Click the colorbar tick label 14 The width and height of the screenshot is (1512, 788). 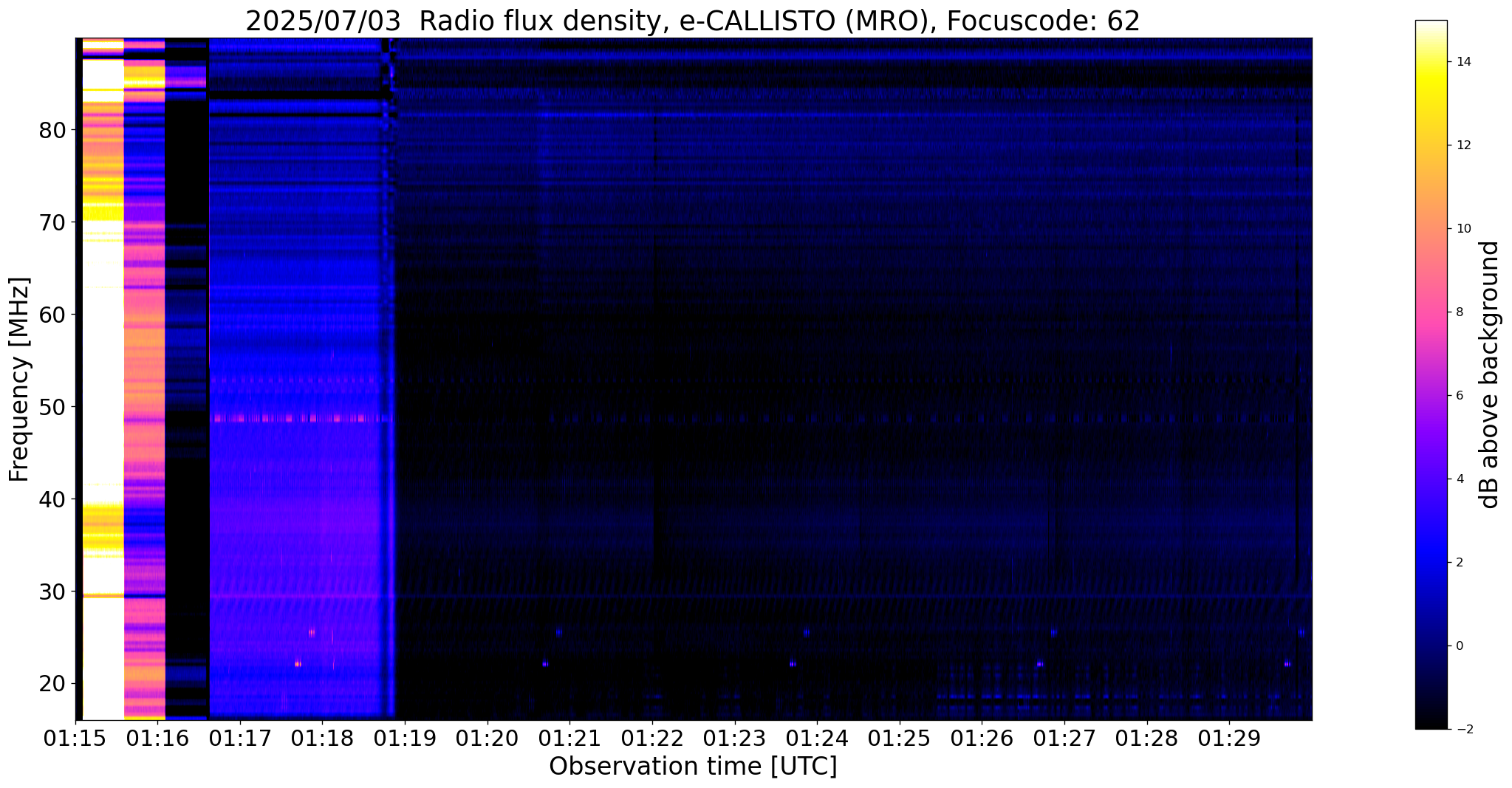(x=1463, y=62)
